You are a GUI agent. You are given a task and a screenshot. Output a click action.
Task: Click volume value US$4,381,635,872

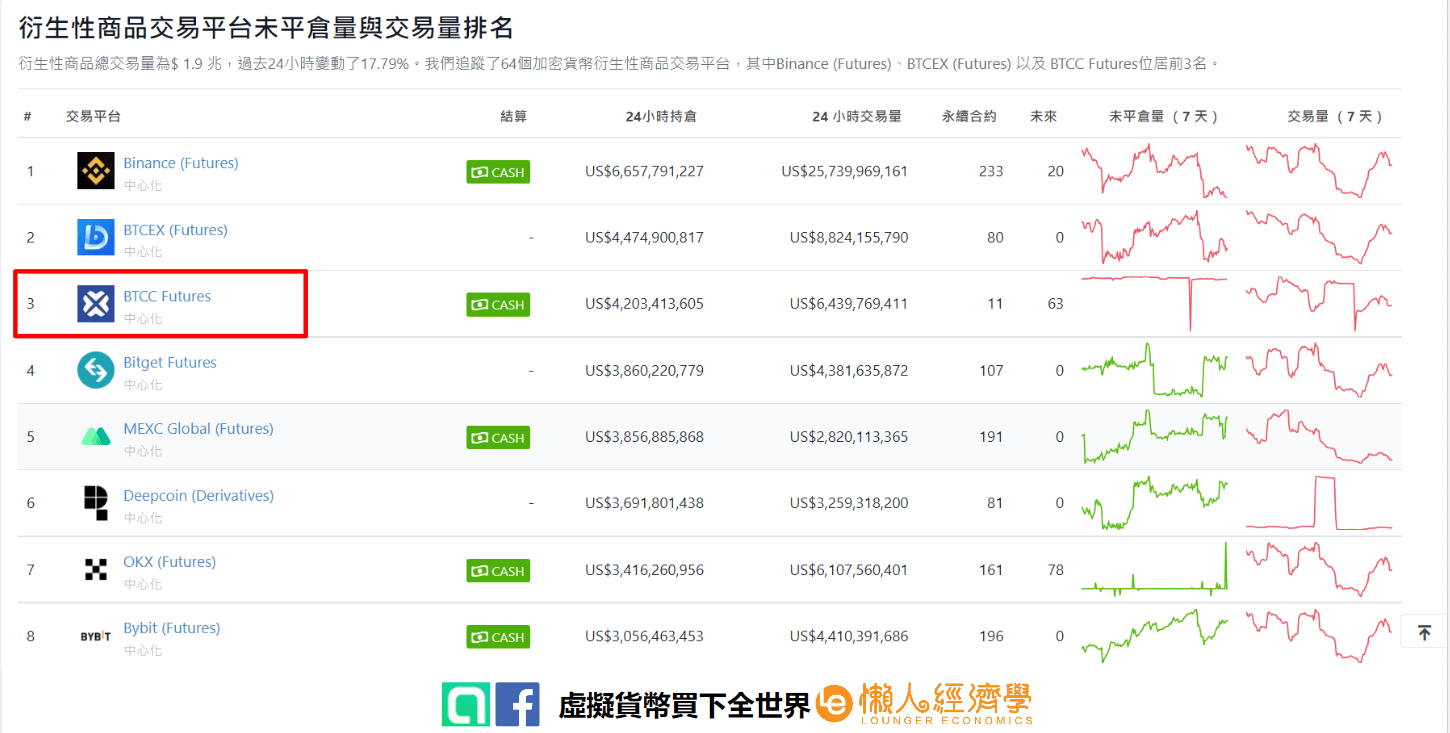tap(849, 370)
